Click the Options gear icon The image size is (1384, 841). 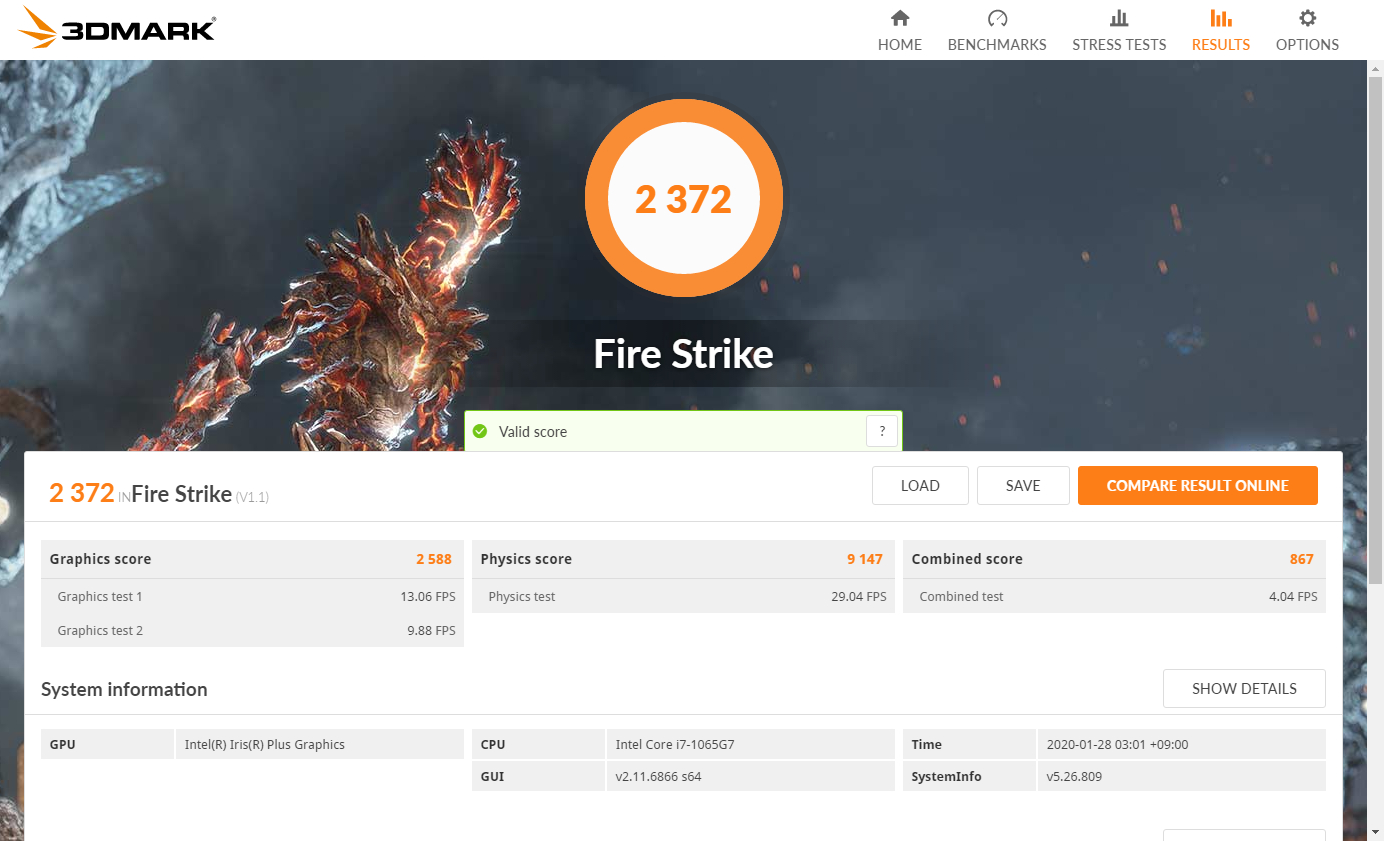(x=1307, y=18)
